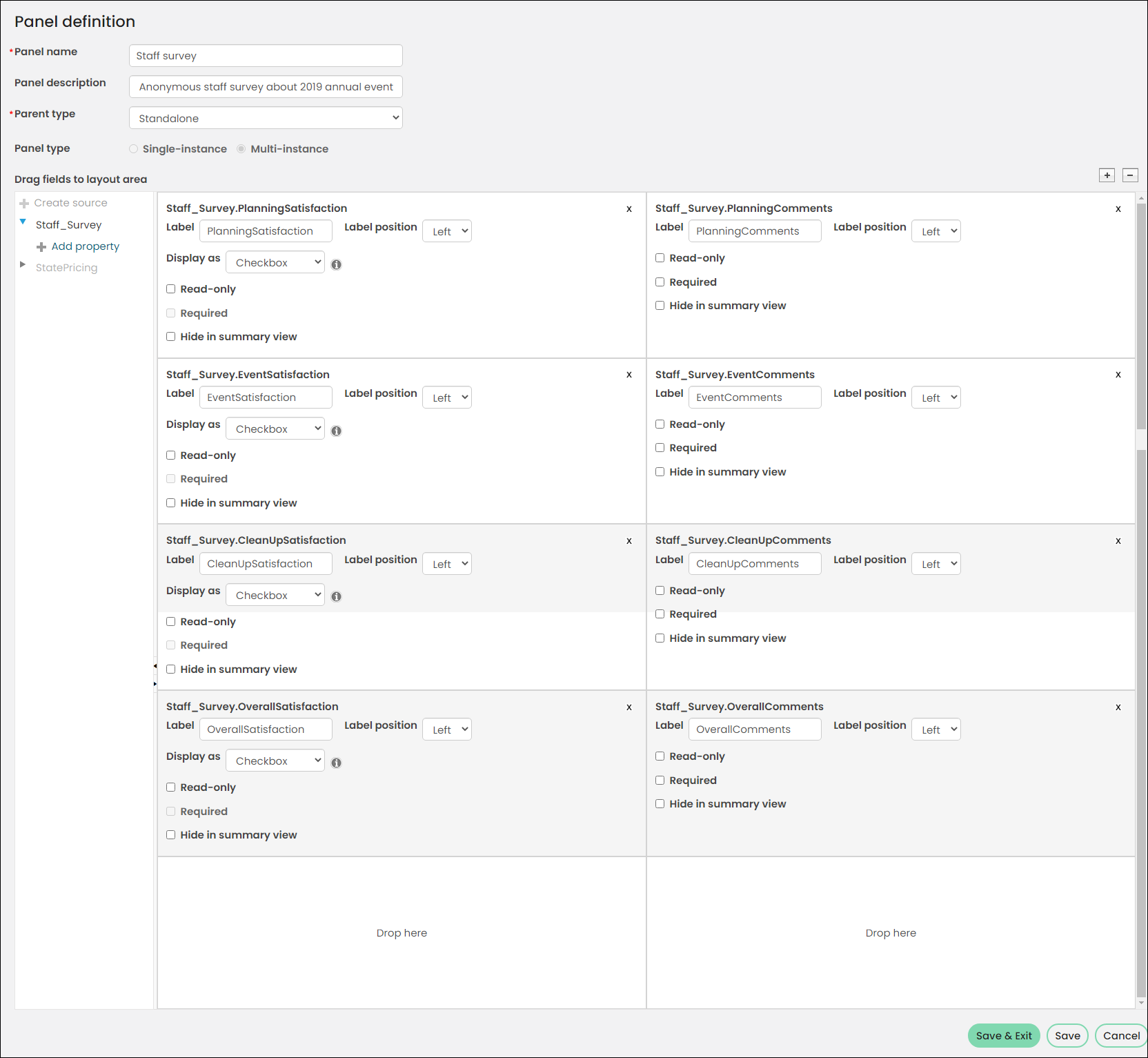Image resolution: width=1148 pixels, height=1058 pixels.
Task: Select the Single-instance radio button
Action: tap(133, 149)
